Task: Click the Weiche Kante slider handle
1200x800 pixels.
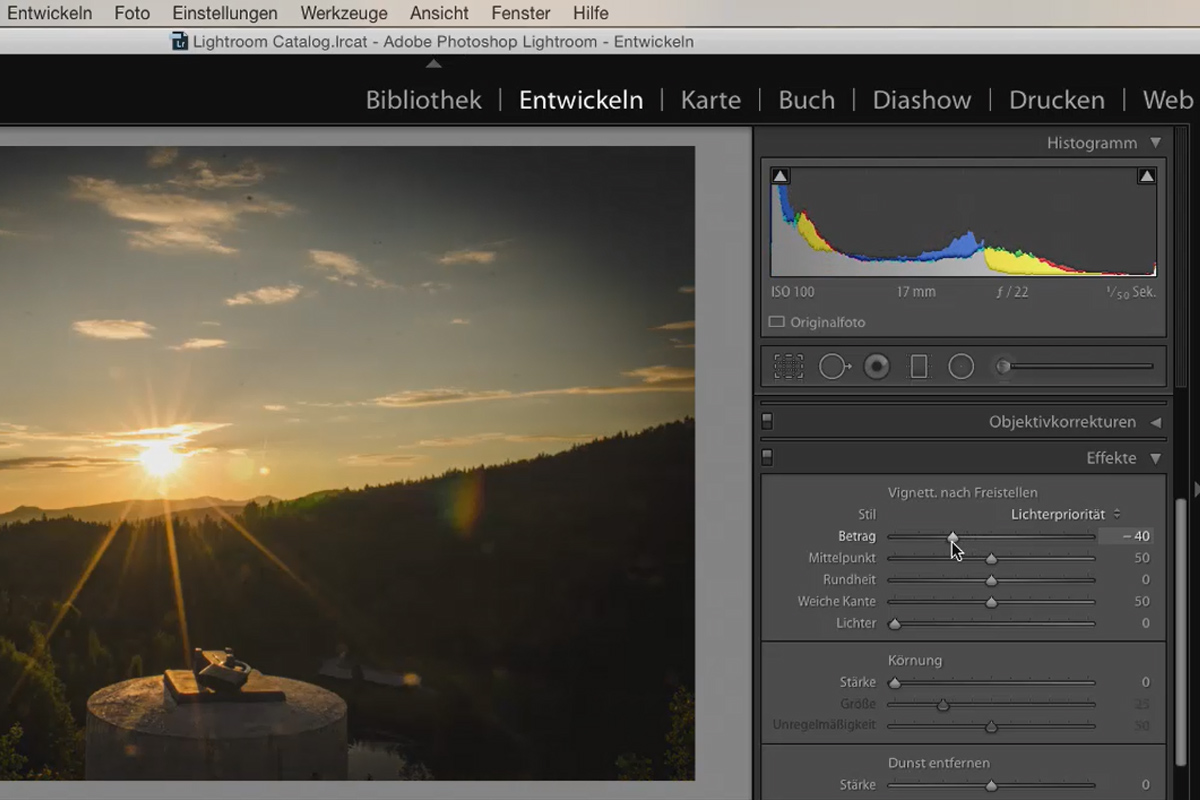Action: [991, 602]
